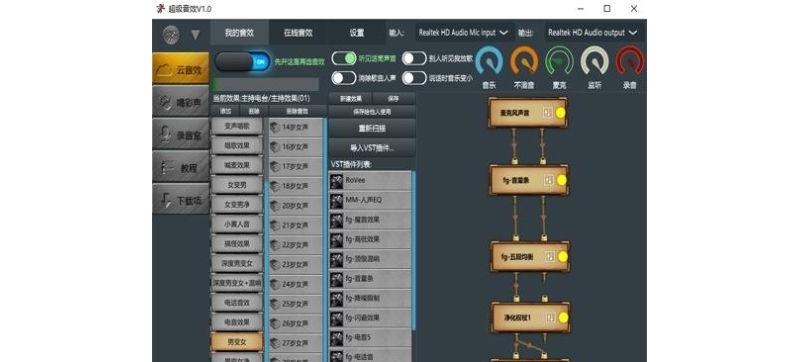Viewport: 800px width, 362px height.
Task: Click the 重新扫描 rescan button
Action: pos(372,128)
